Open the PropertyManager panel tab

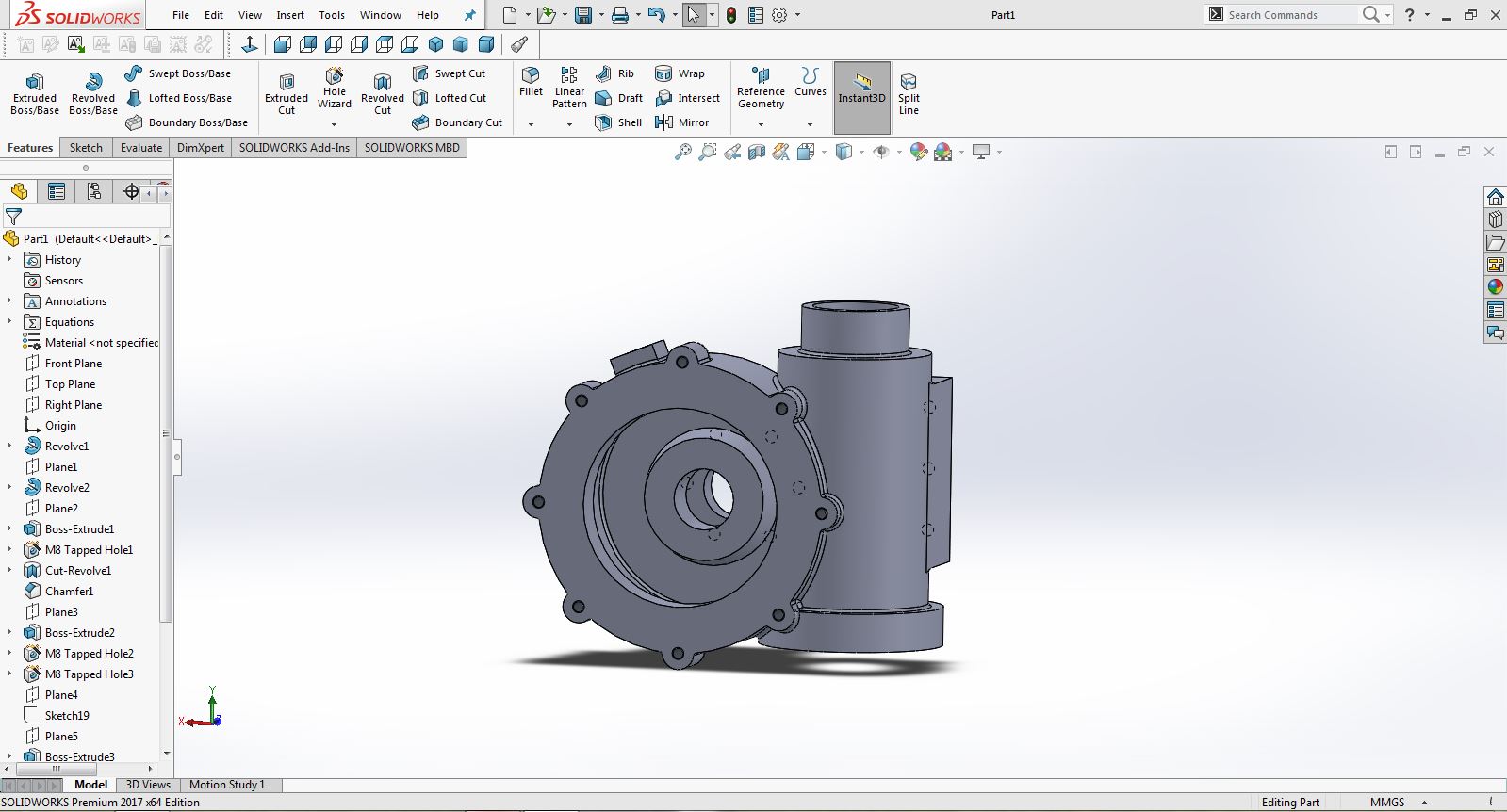pos(57,192)
